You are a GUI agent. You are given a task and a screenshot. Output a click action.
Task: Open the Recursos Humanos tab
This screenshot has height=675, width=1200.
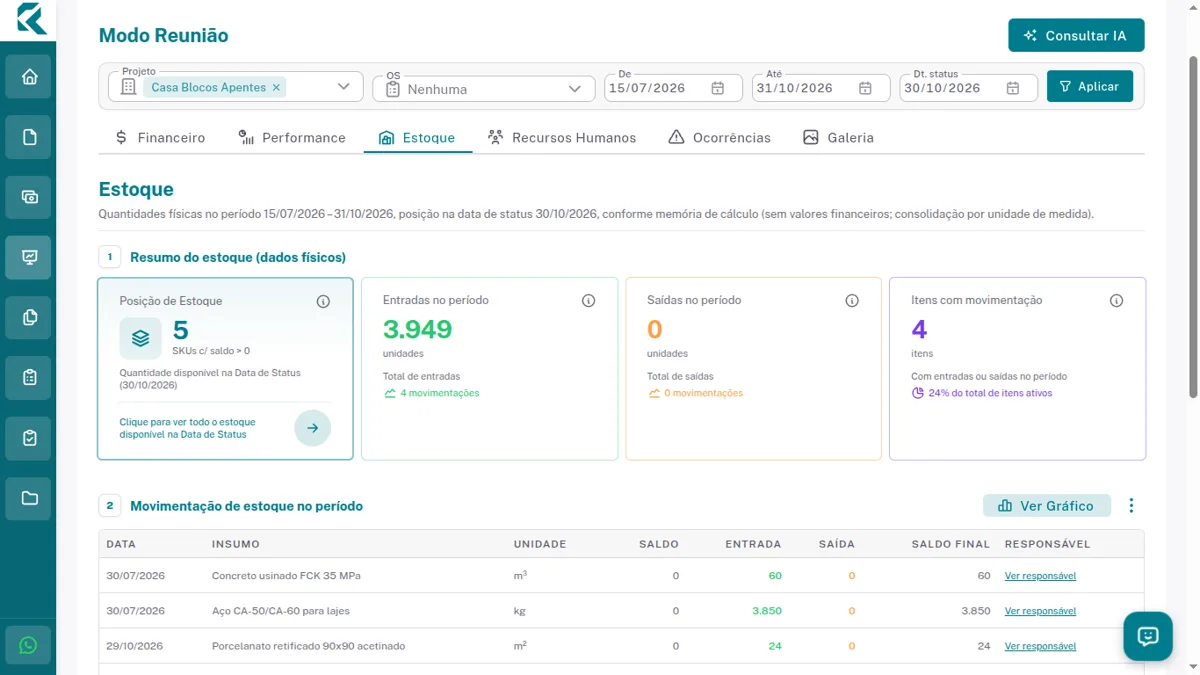562,137
